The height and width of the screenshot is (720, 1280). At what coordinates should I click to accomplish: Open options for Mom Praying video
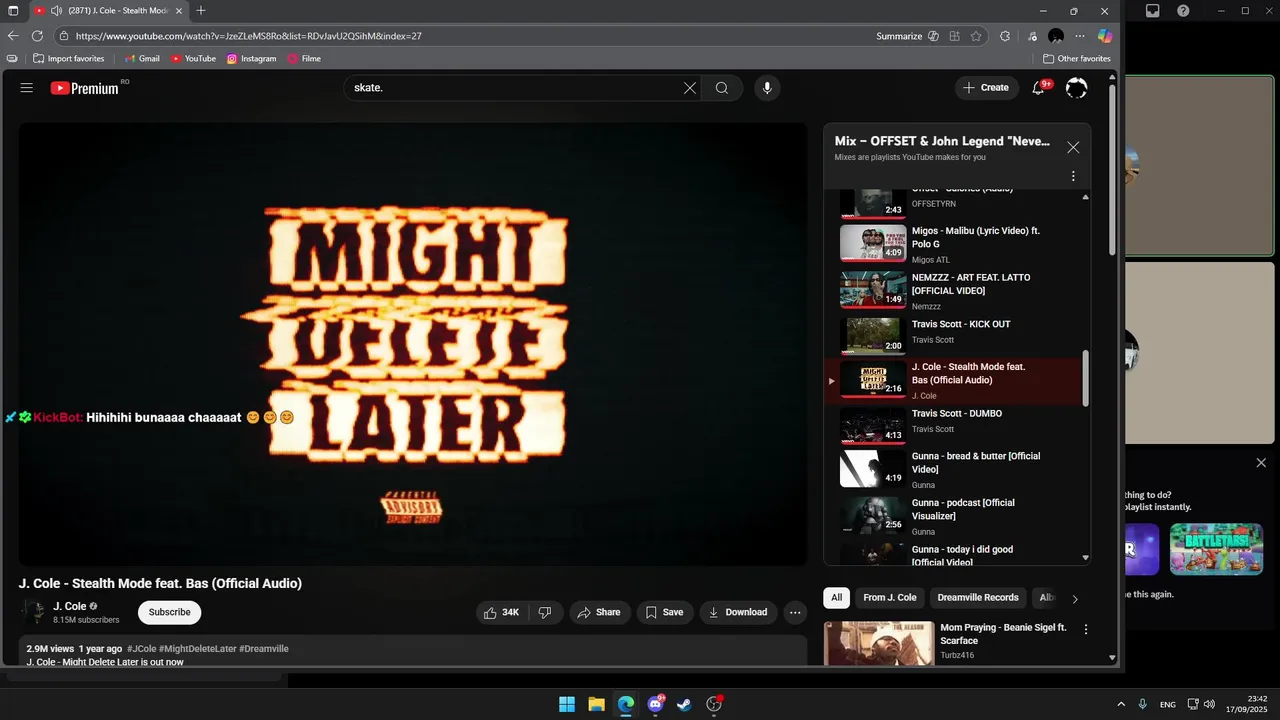pyautogui.click(x=1086, y=630)
